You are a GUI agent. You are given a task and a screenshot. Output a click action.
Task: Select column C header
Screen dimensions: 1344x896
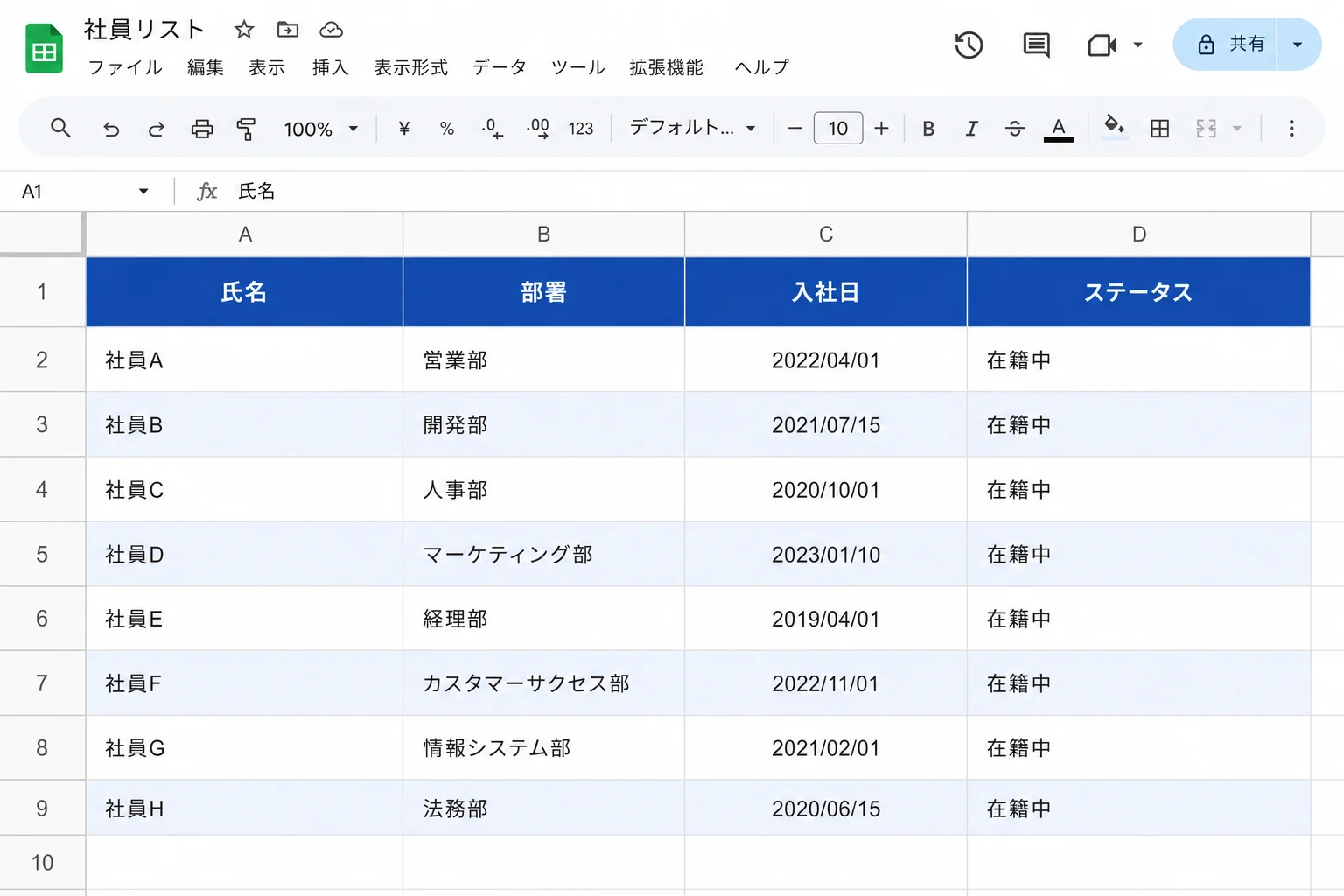pos(826,234)
